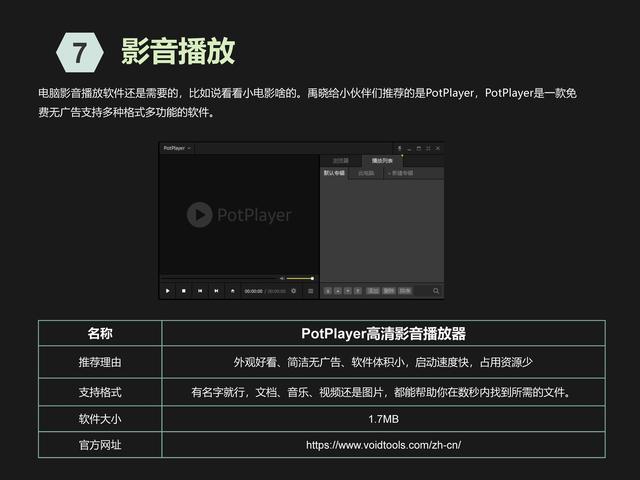
Task: Open the PotPlayer control panel gear icon
Action: tap(293, 291)
